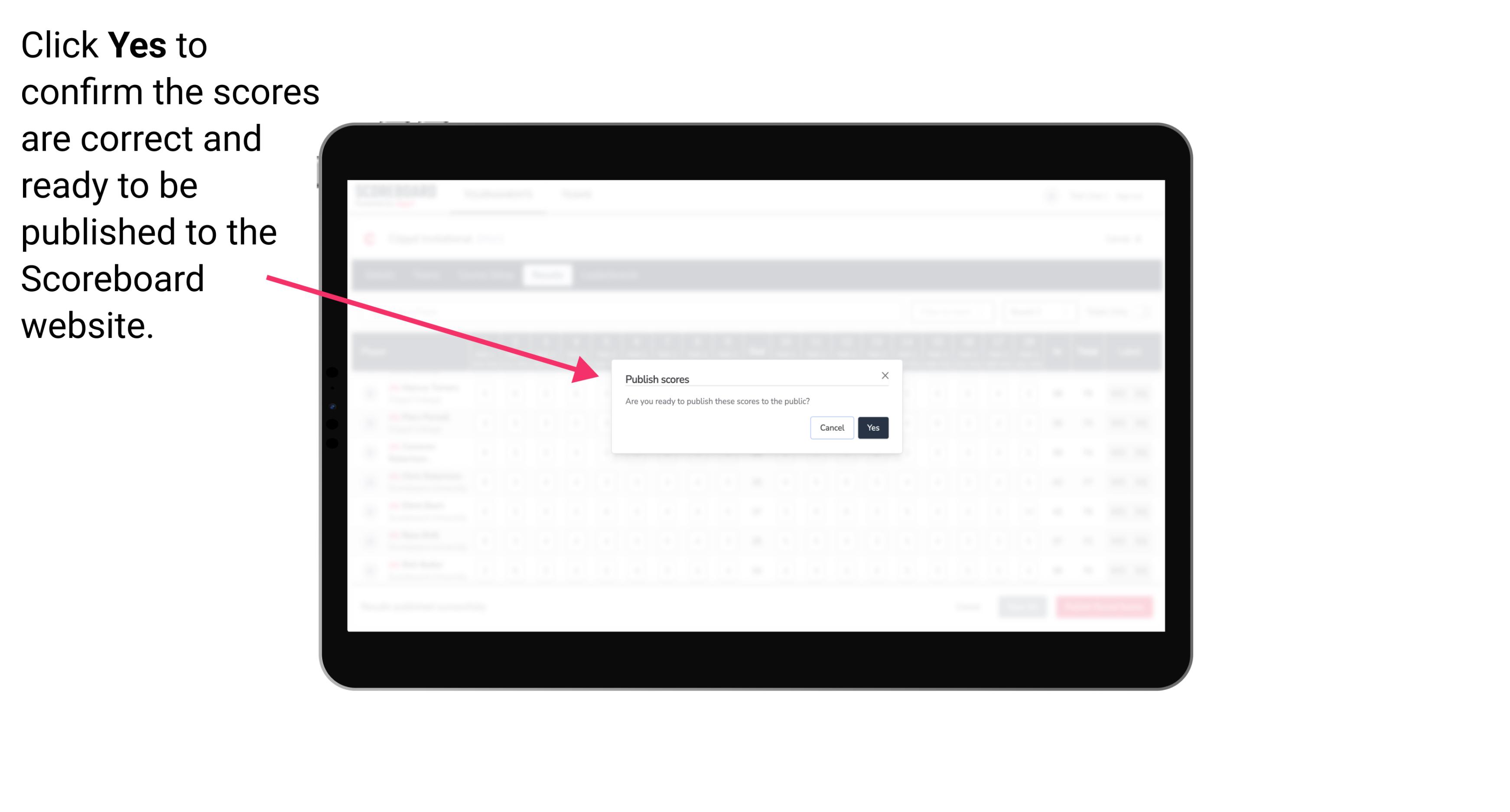The width and height of the screenshot is (1510, 812).
Task: Close the Publish scores dialog
Action: (885, 375)
